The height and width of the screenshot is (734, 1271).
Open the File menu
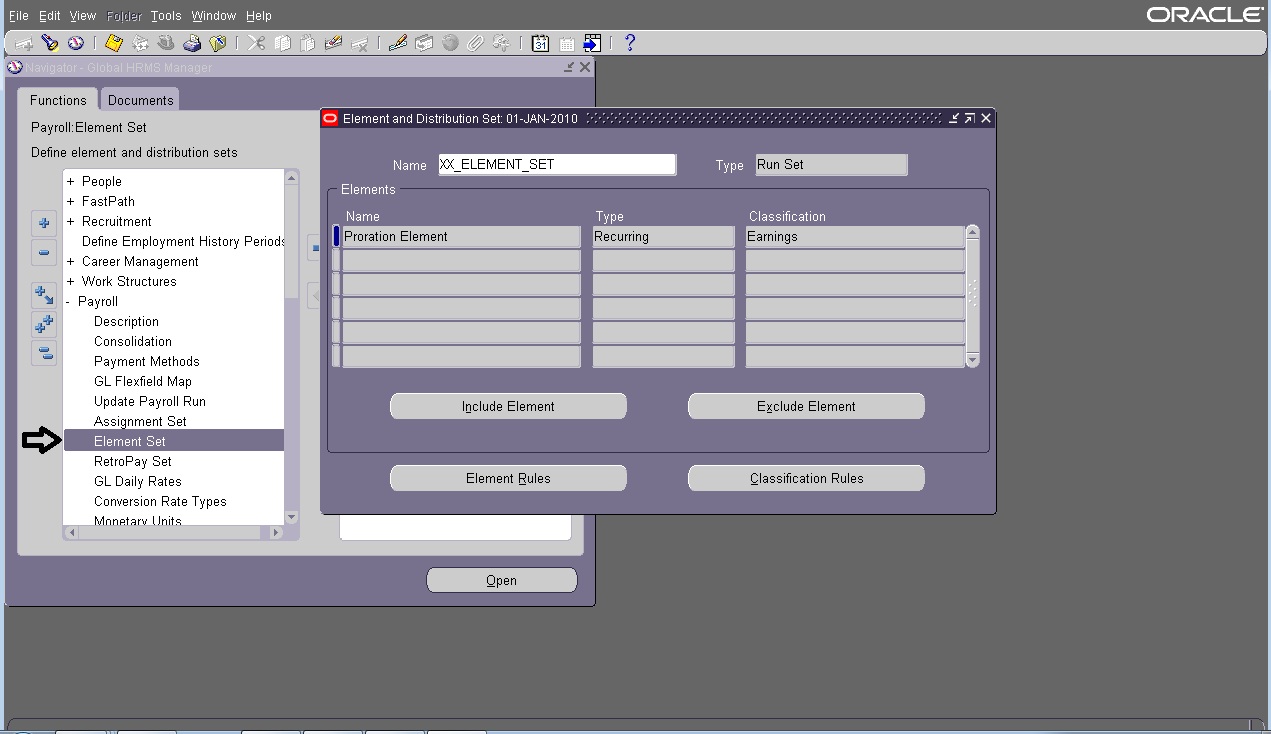pos(18,16)
